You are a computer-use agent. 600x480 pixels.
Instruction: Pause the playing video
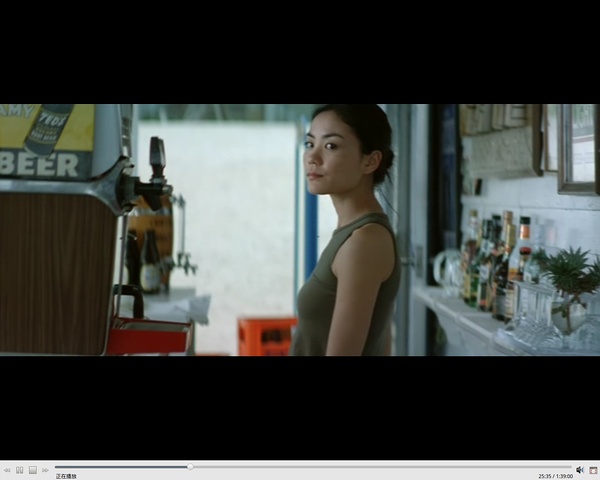tap(20, 469)
